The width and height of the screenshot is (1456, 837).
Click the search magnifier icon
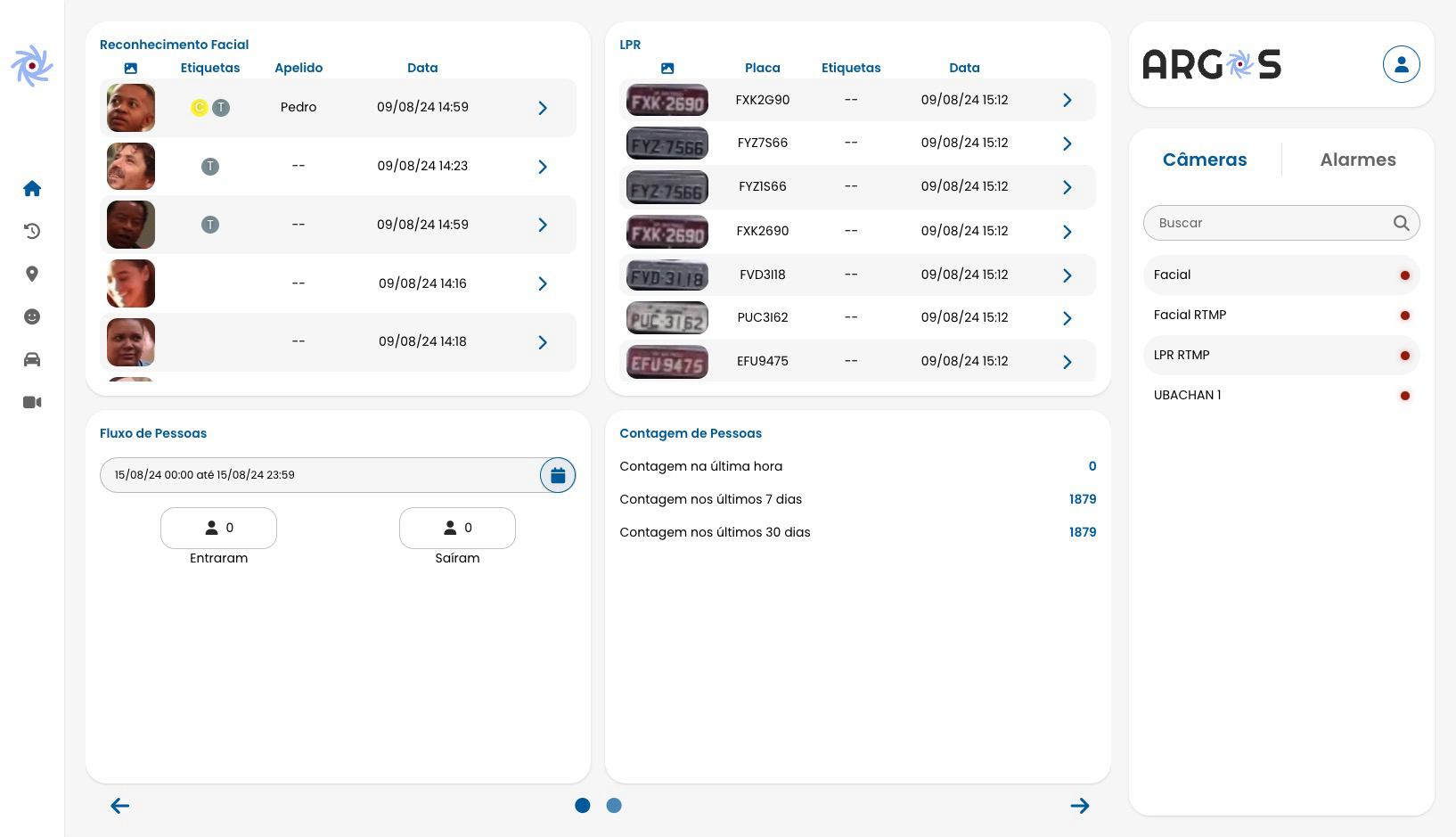1401,223
